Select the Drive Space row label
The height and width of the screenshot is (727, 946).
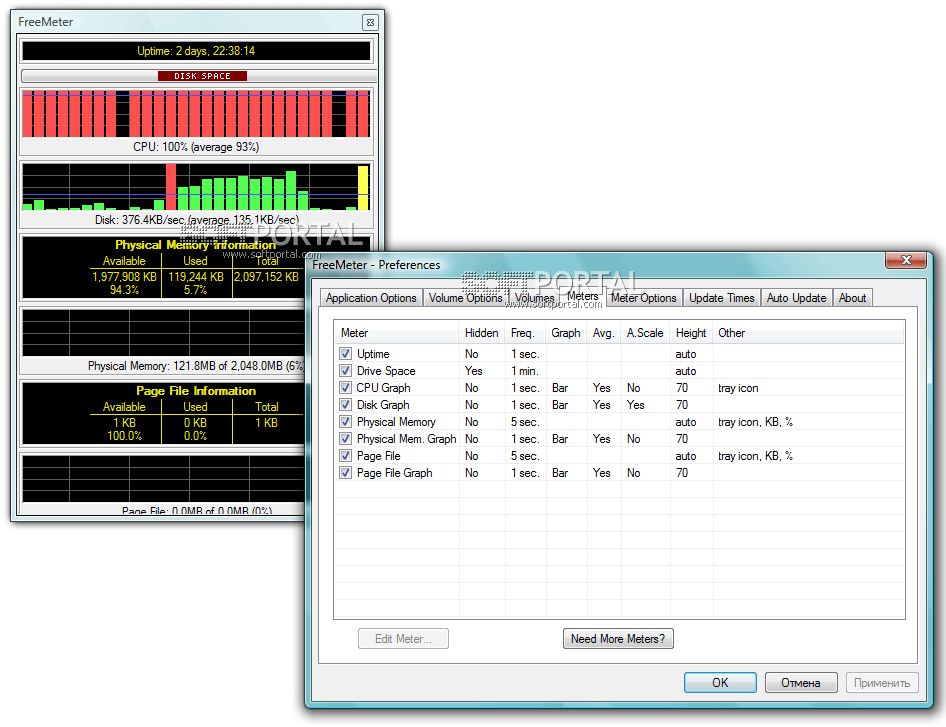coord(386,371)
